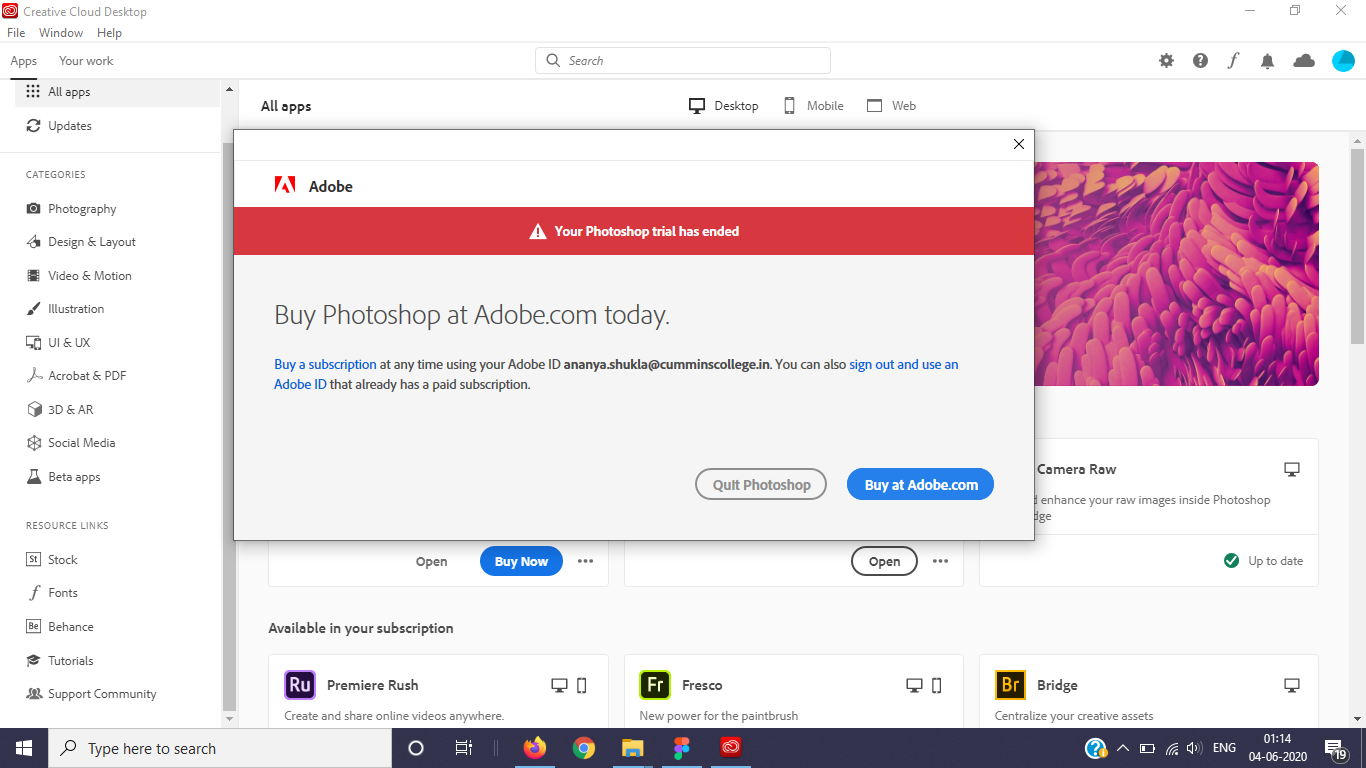
Task: Toggle the Mobile apps filter
Action: (x=812, y=105)
